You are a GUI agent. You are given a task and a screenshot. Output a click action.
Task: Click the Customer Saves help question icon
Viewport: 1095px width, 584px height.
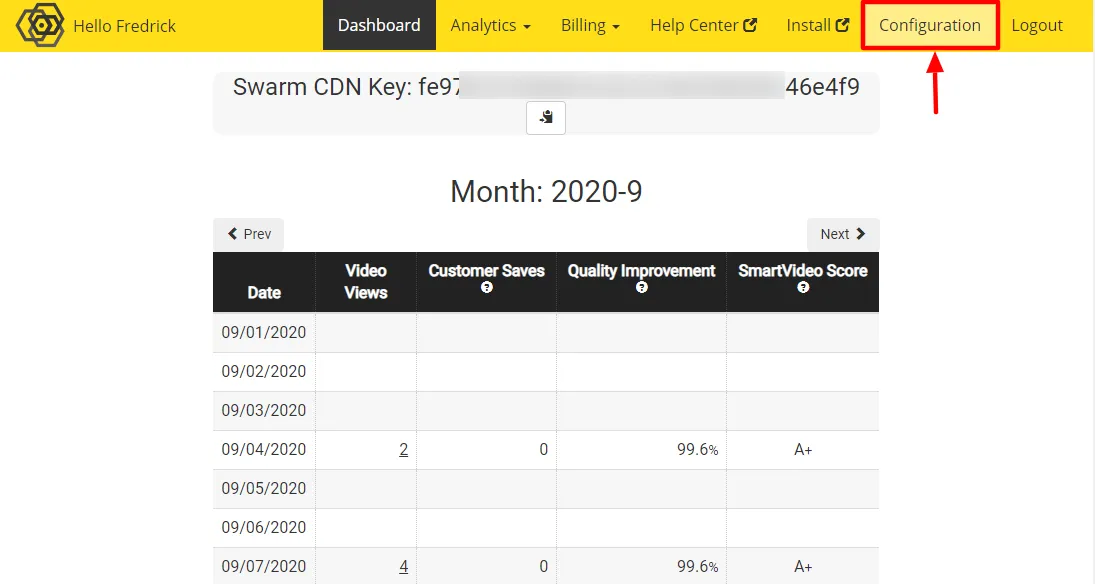[x=487, y=288]
